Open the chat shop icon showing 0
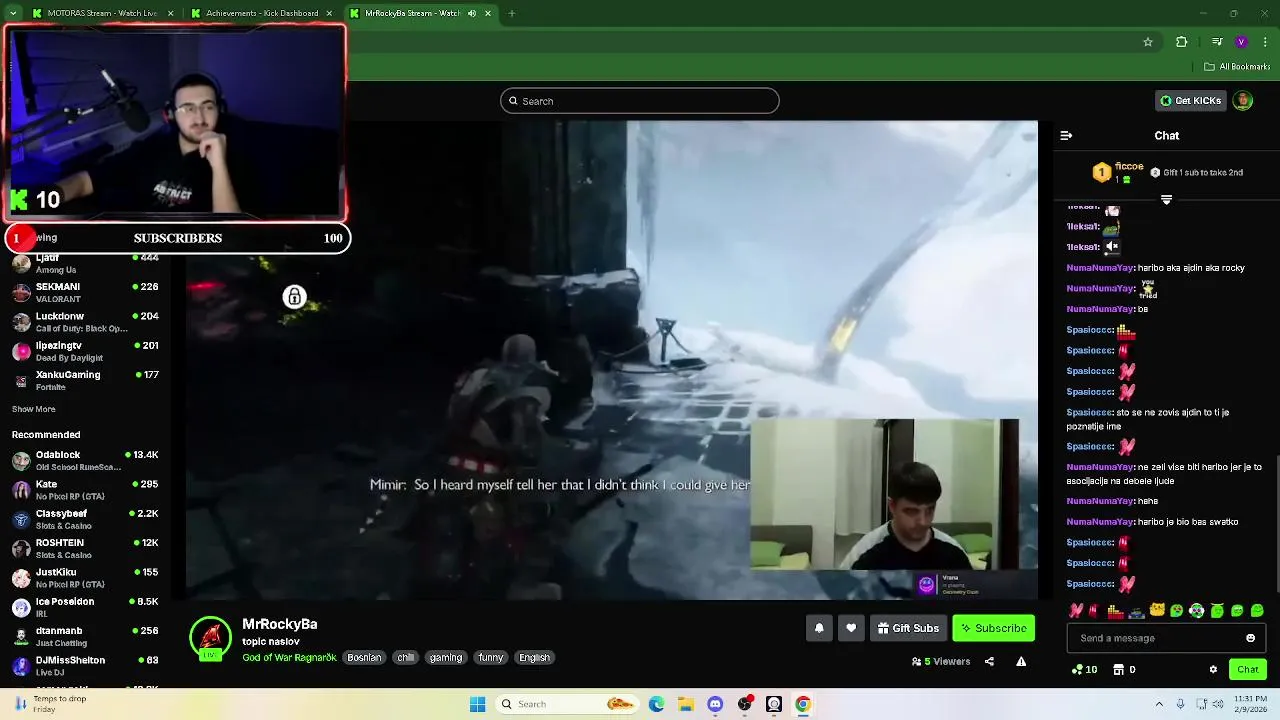Screen dimensions: 1280x720 (1124, 669)
